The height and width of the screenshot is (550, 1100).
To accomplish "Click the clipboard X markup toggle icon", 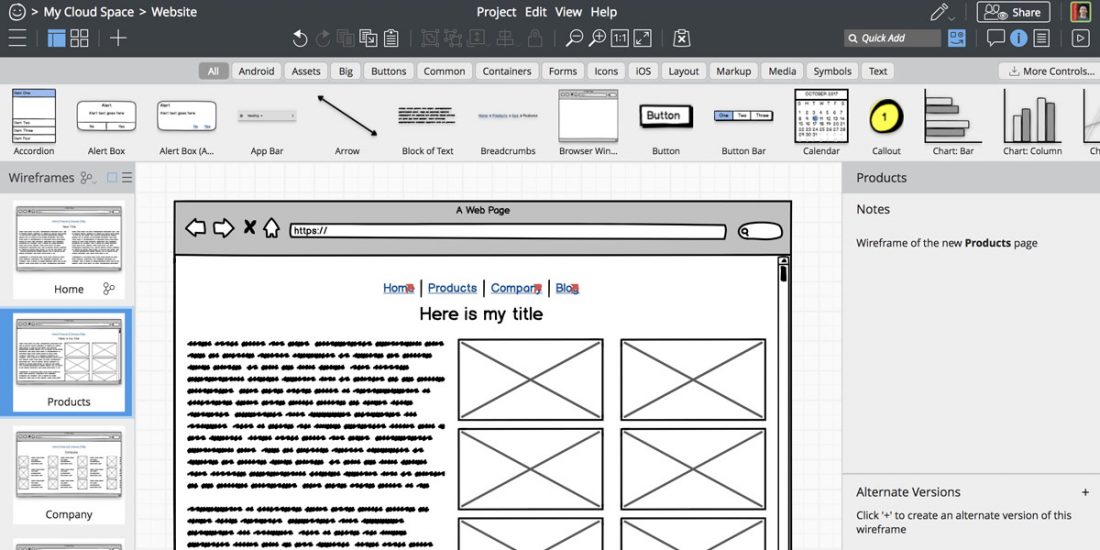I will [681, 38].
